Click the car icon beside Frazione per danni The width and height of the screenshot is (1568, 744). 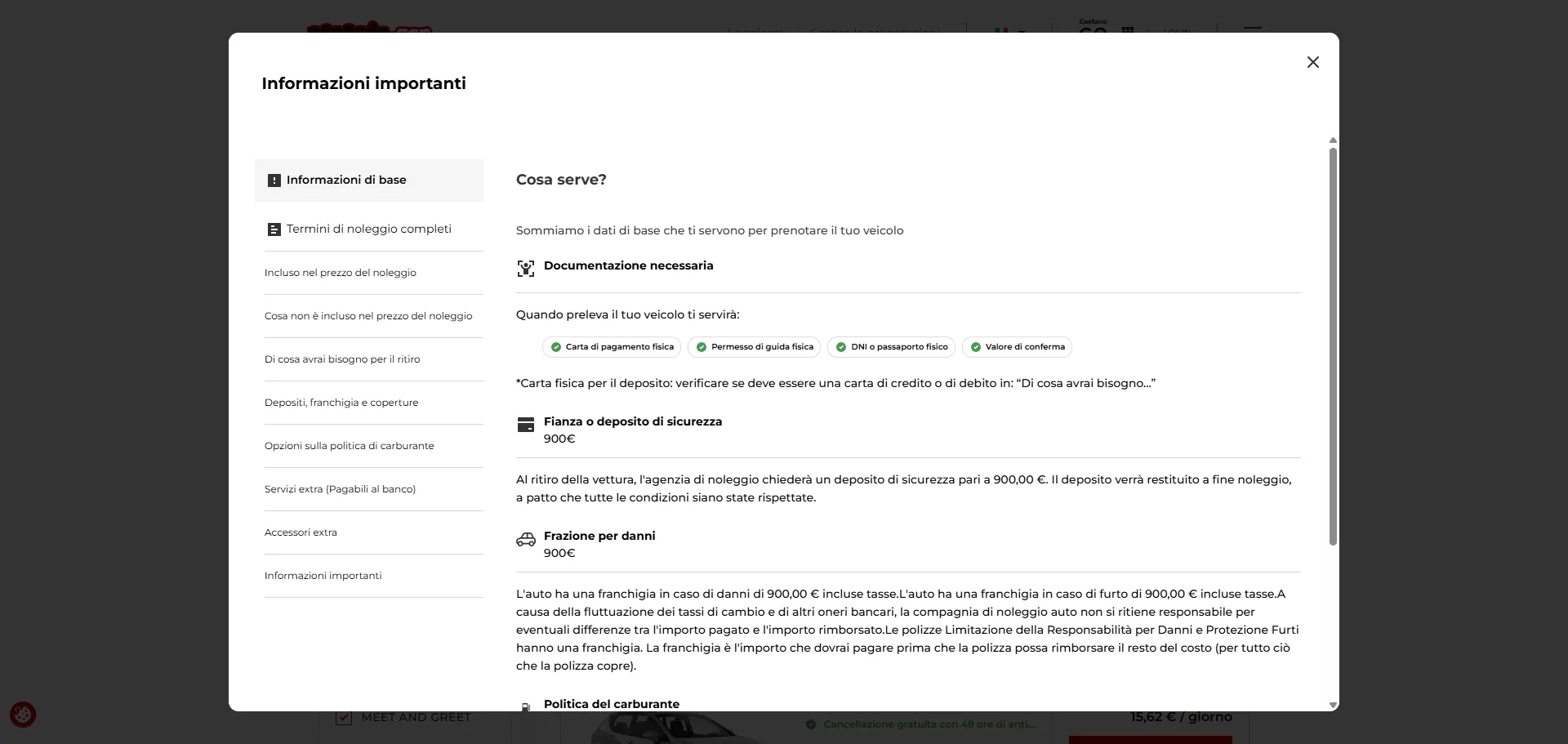(526, 539)
